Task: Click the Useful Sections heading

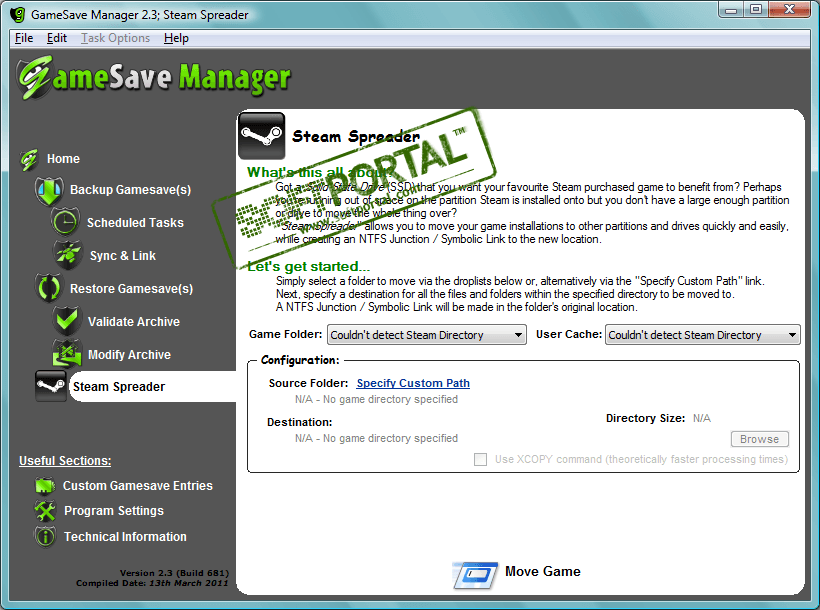Action: pos(65,460)
